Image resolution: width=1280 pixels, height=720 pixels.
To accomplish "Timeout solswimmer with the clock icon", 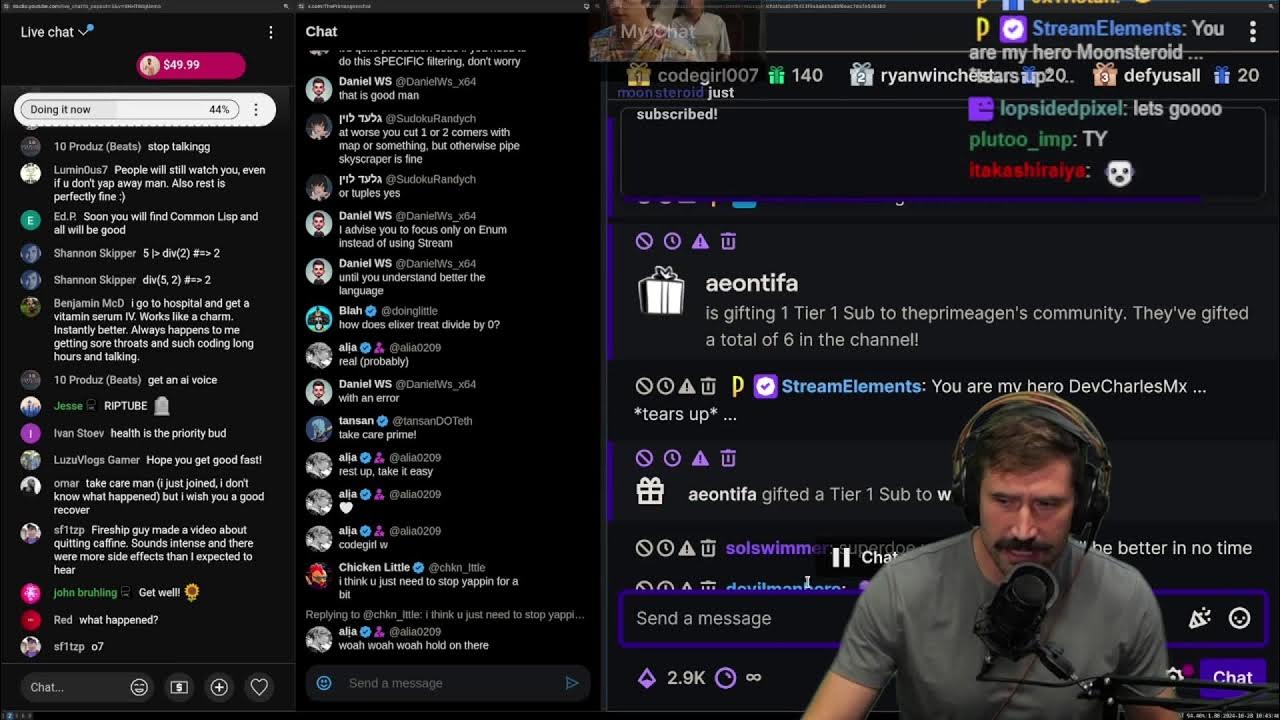I will click(x=665, y=548).
